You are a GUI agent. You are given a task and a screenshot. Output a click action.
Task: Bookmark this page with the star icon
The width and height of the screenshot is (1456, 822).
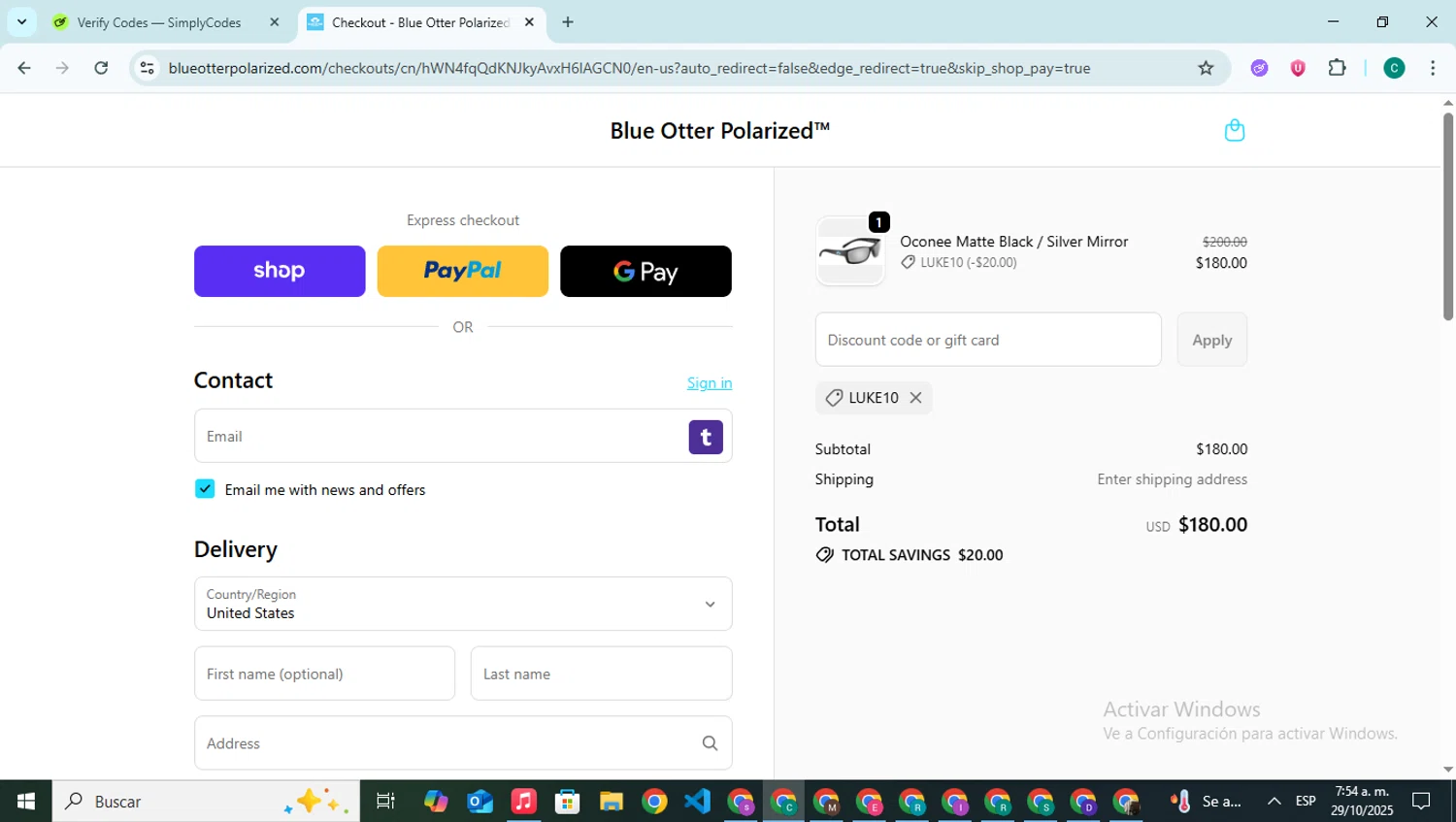(x=1206, y=68)
